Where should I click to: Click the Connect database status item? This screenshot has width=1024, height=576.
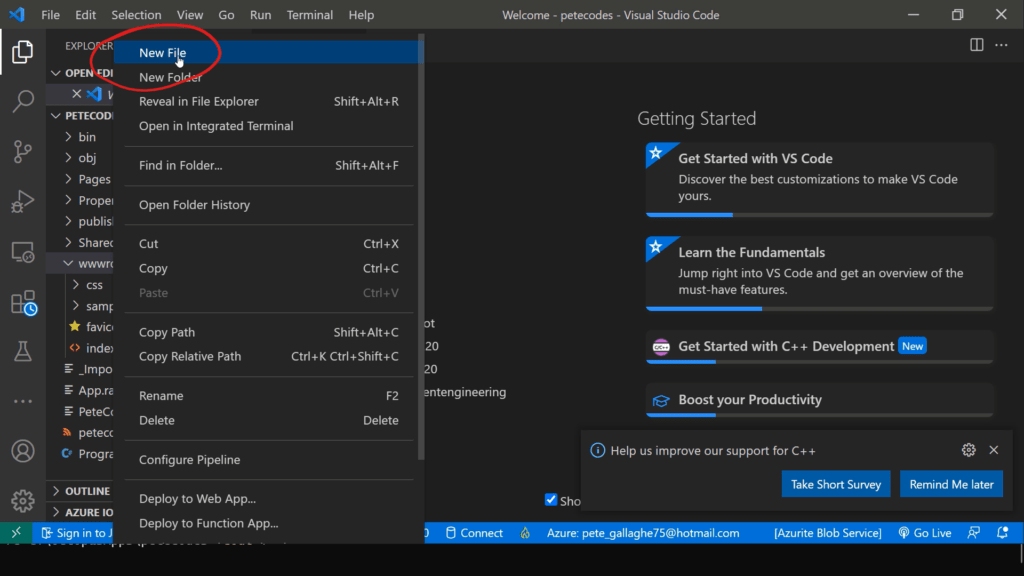[x=474, y=533]
